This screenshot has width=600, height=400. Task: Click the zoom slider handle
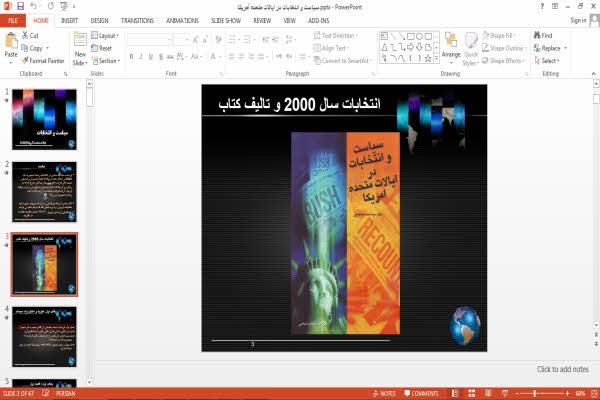(x=535, y=393)
